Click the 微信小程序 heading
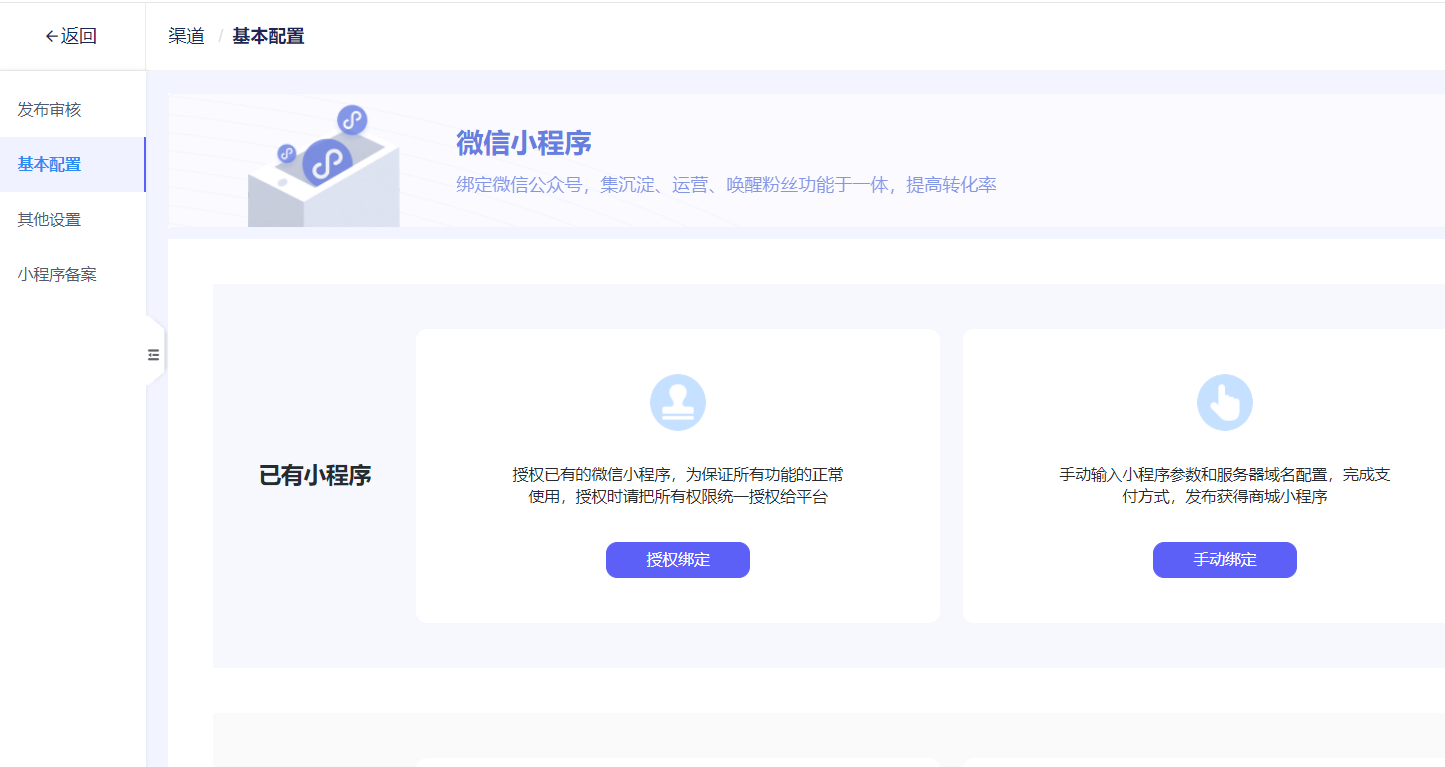The height and width of the screenshot is (767, 1445). tap(524, 143)
